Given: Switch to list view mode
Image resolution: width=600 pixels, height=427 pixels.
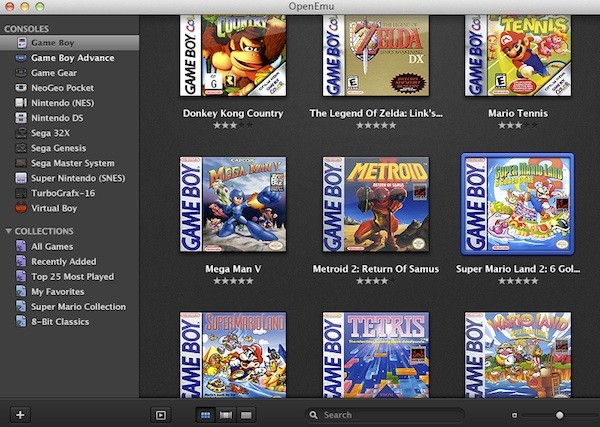Looking at the screenshot, I should tap(246, 415).
